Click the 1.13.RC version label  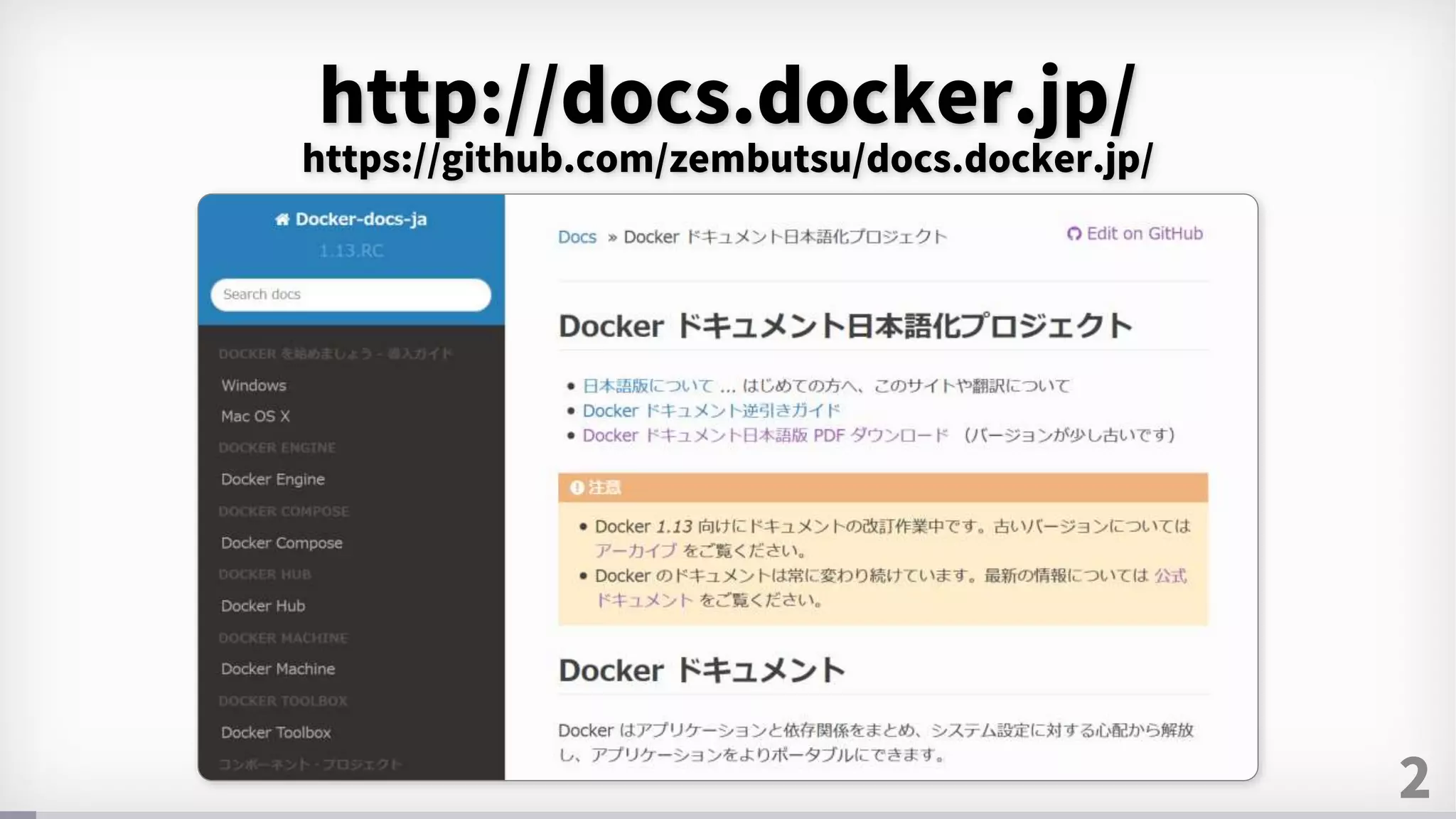pyautogui.click(x=350, y=251)
